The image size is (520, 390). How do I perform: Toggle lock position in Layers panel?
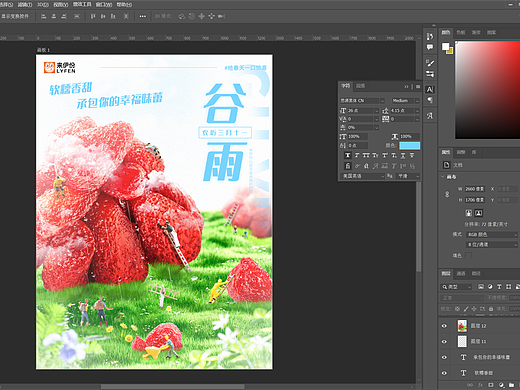(474, 309)
